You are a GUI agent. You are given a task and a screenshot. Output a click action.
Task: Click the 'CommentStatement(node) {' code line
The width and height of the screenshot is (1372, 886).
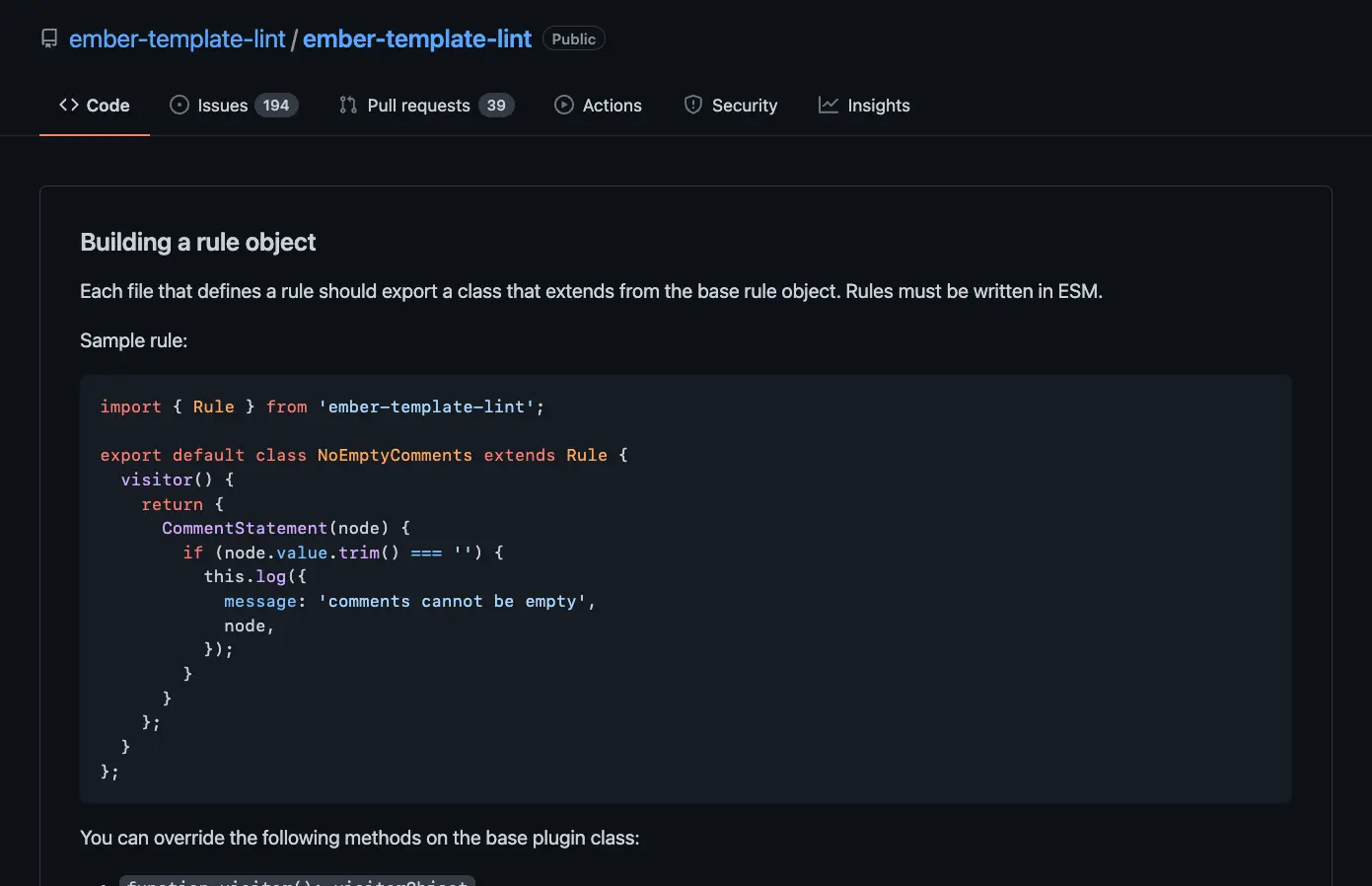coord(286,528)
